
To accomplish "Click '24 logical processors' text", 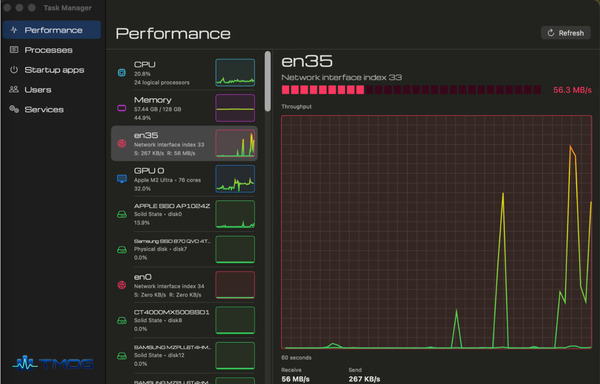I will click(161, 83).
